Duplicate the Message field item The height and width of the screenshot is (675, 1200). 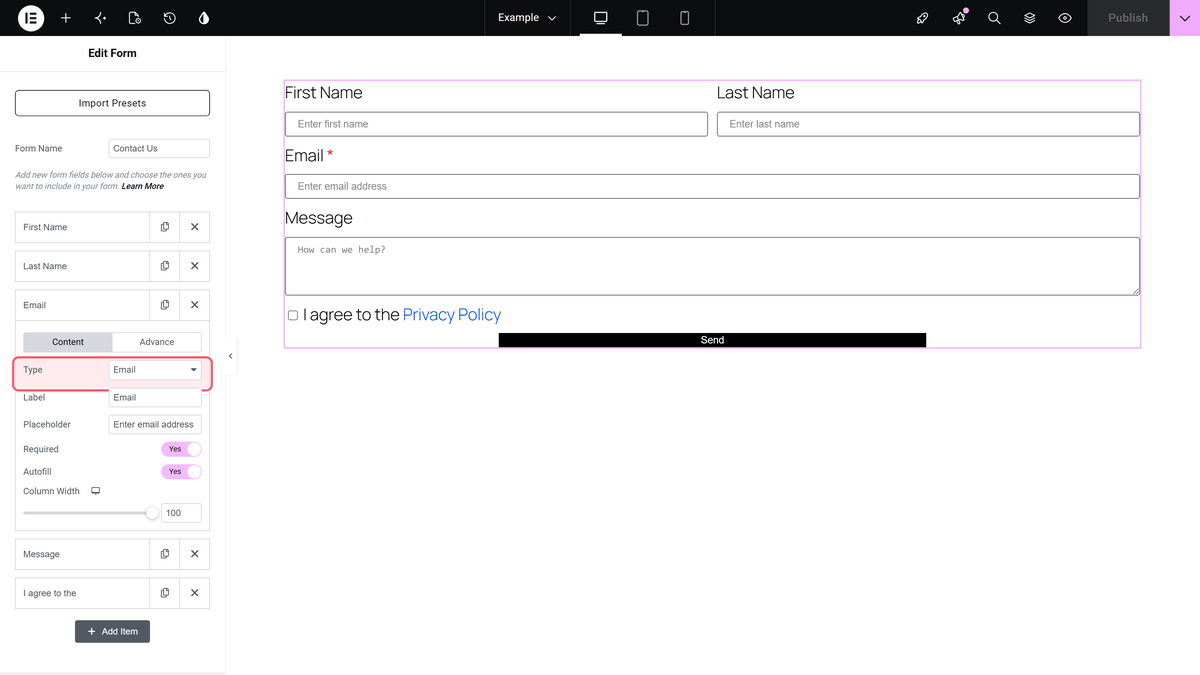165,554
